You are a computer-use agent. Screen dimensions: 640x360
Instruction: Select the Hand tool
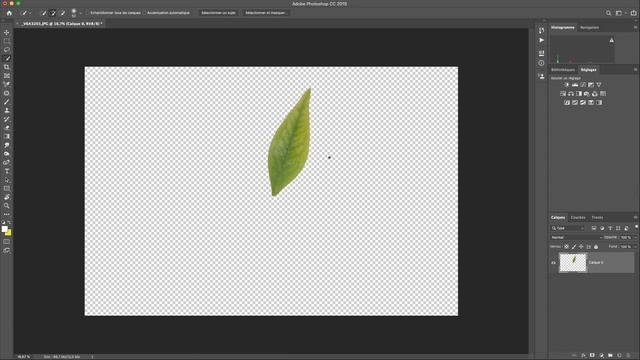[x=7, y=197]
